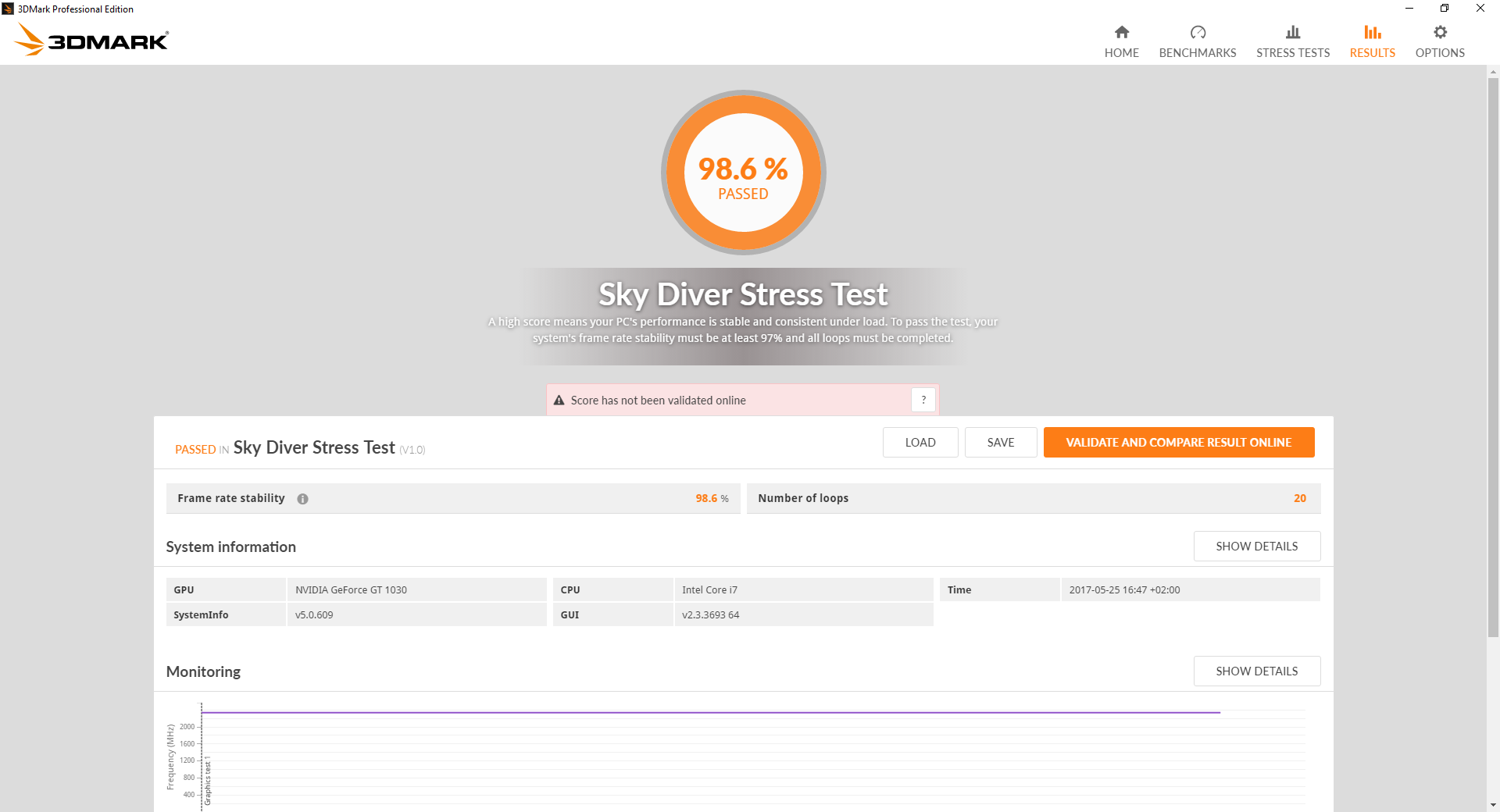Click the SAVE button
Image resolution: width=1500 pixels, height=812 pixels.
click(1001, 443)
